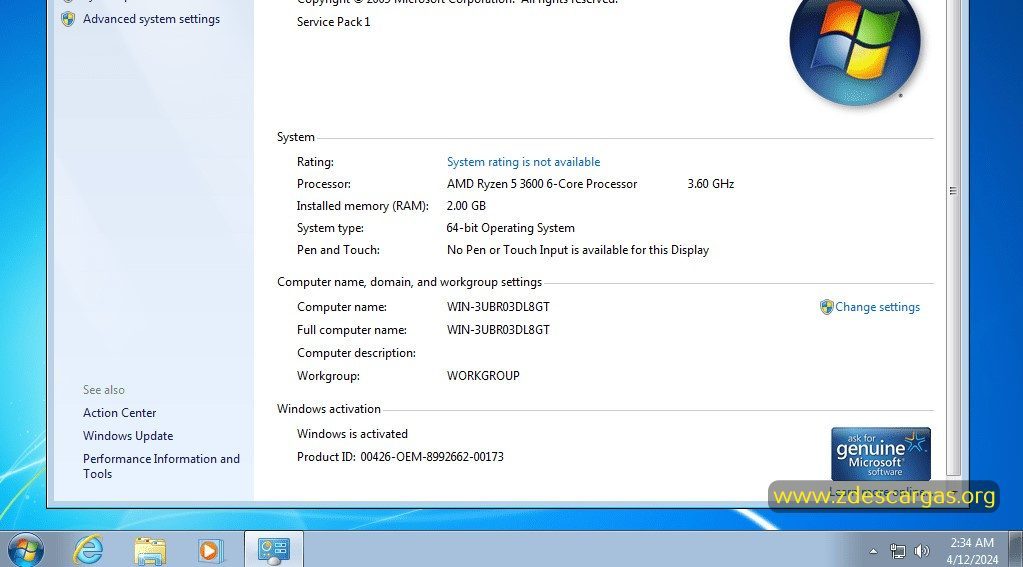This screenshot has height=567, width=1023.
Task: Click the WORKGROUP value
Action: point(483,376)
